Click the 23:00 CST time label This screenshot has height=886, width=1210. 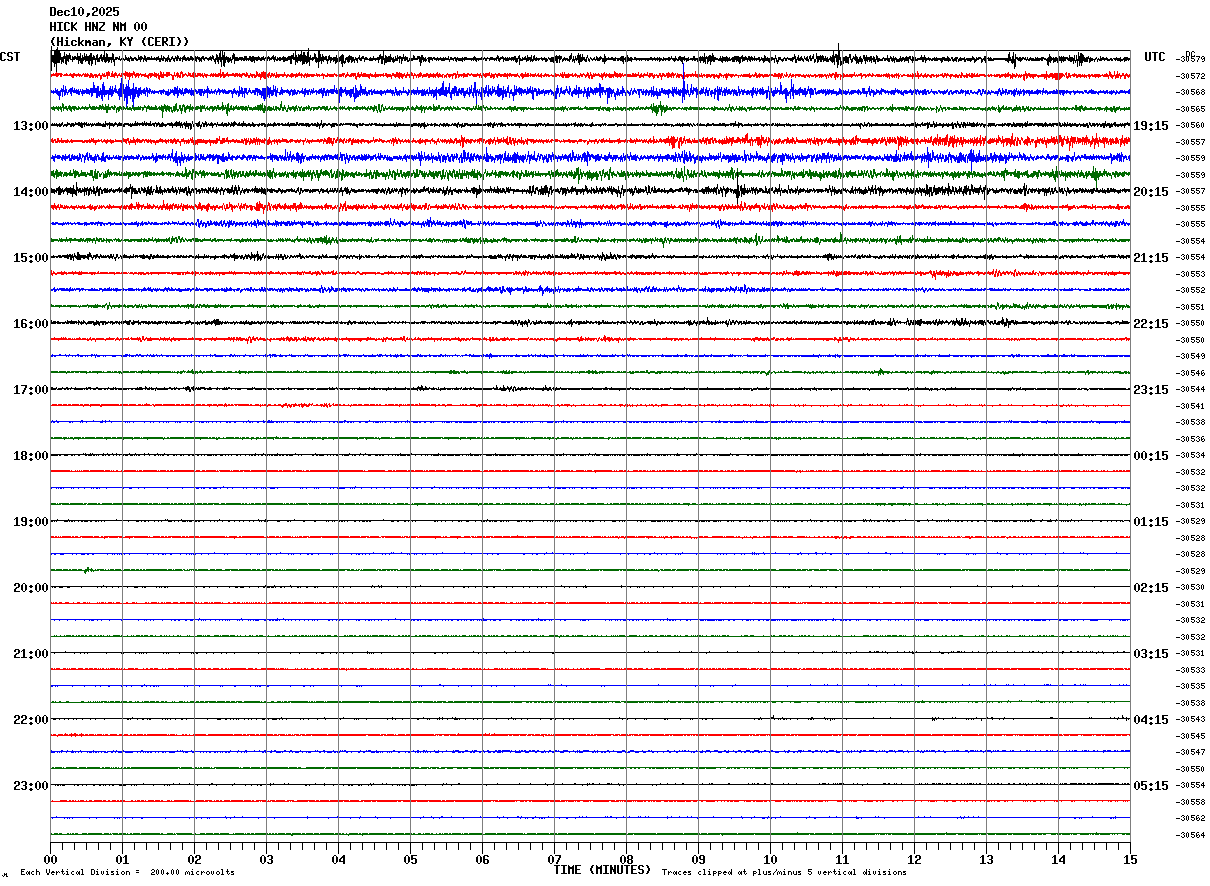pos(30,786)
